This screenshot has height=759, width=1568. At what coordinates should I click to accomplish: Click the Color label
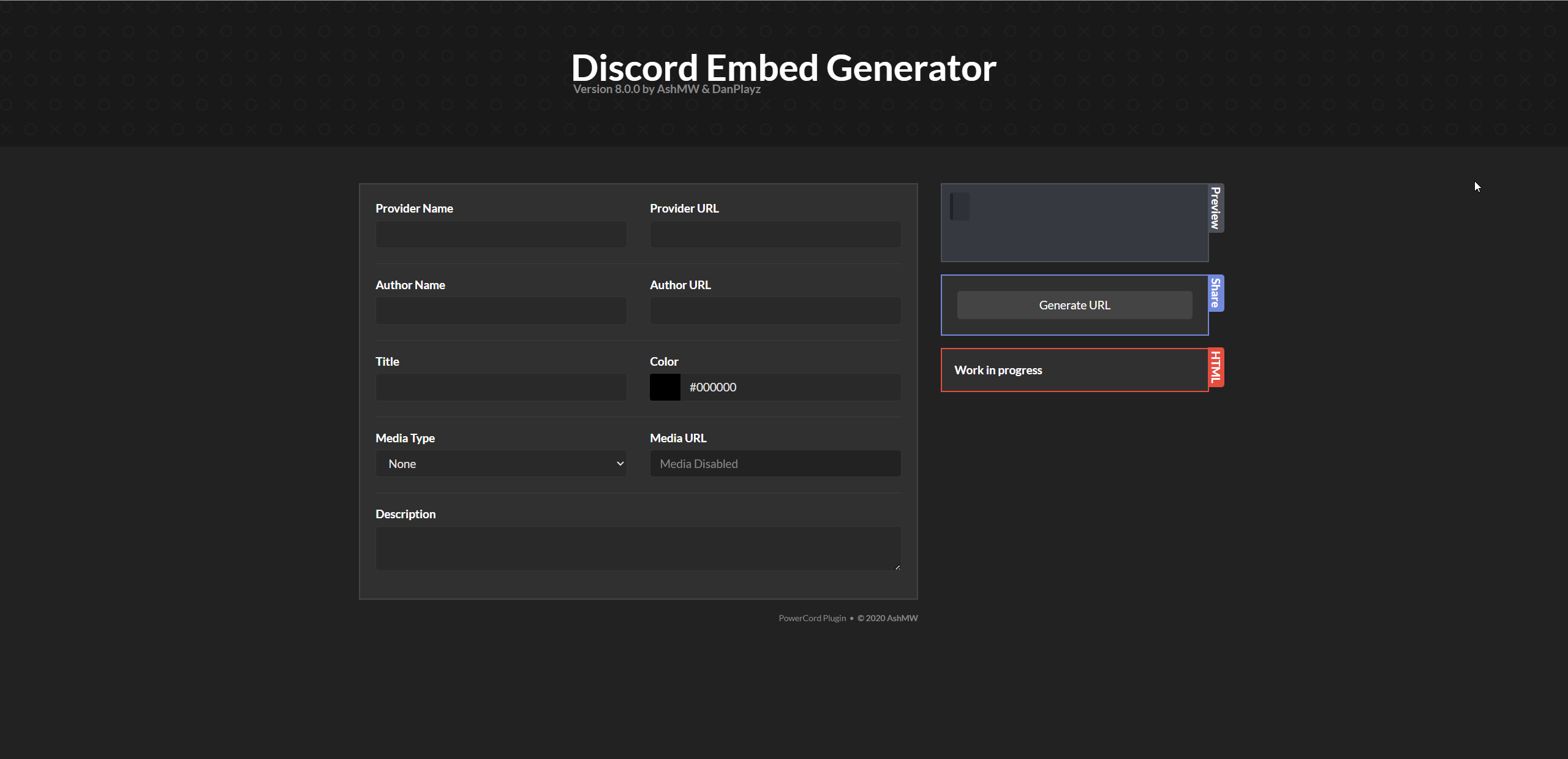664,361
